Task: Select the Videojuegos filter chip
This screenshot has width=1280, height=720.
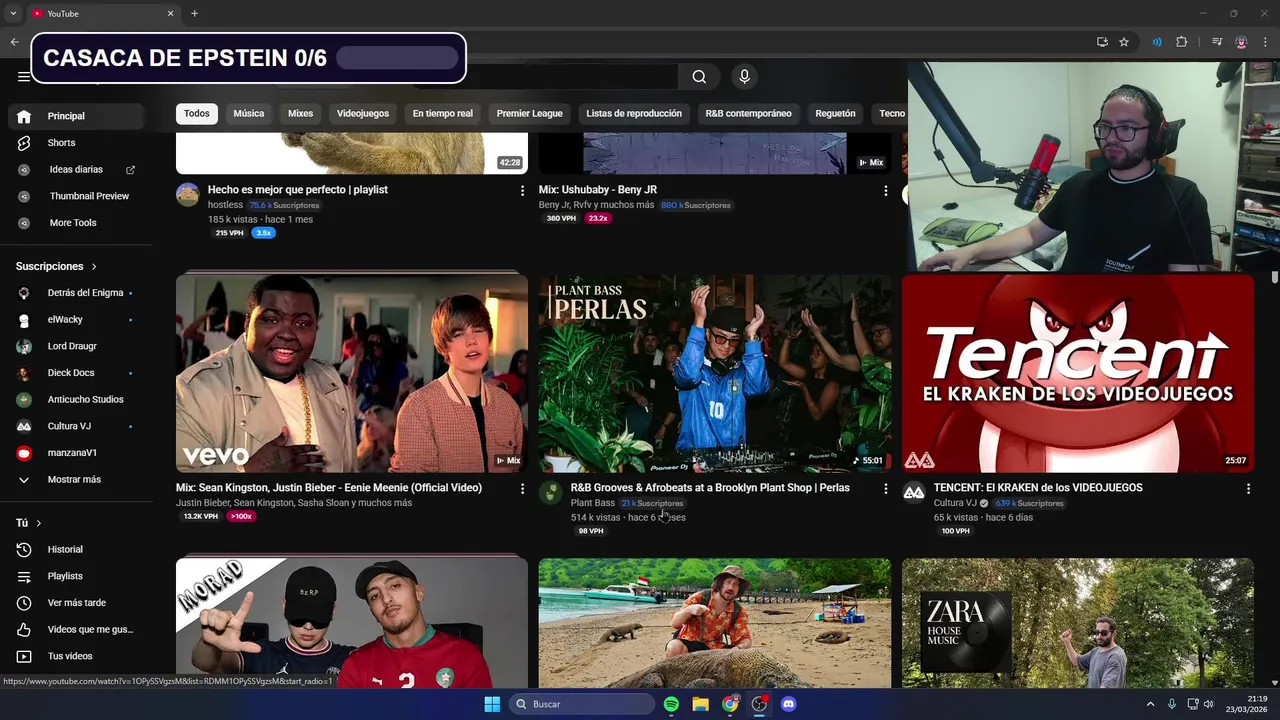Action: [363, 114]
